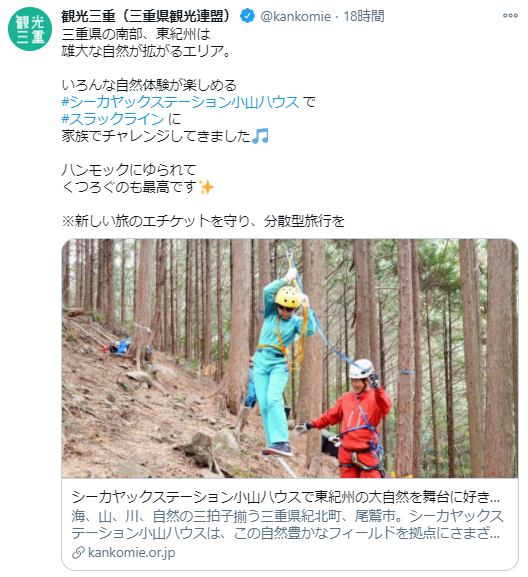Click the tweet text line 三重県の南部、東紀州は

pos(136,34)
